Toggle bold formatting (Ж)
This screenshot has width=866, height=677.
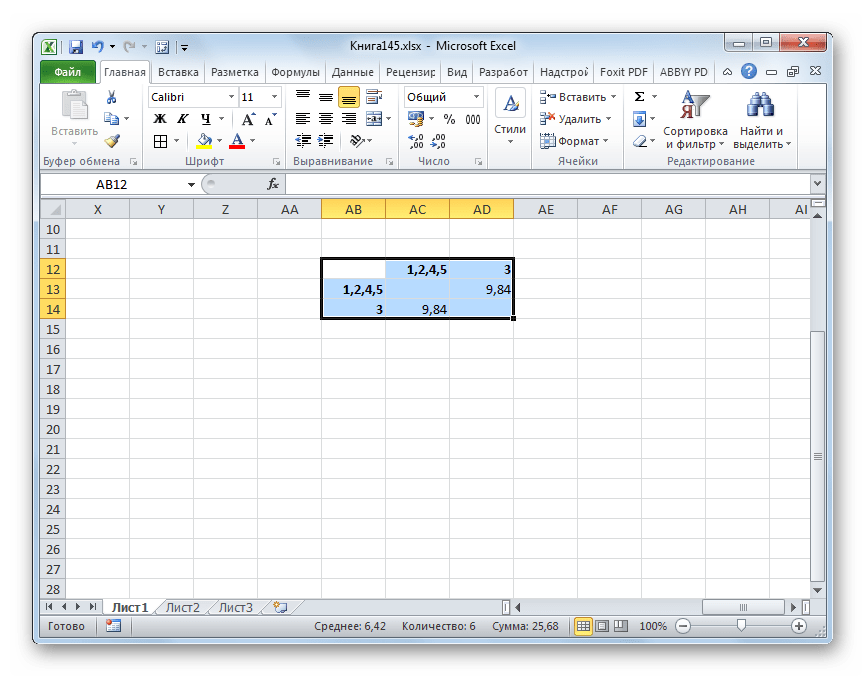[159, 119]
